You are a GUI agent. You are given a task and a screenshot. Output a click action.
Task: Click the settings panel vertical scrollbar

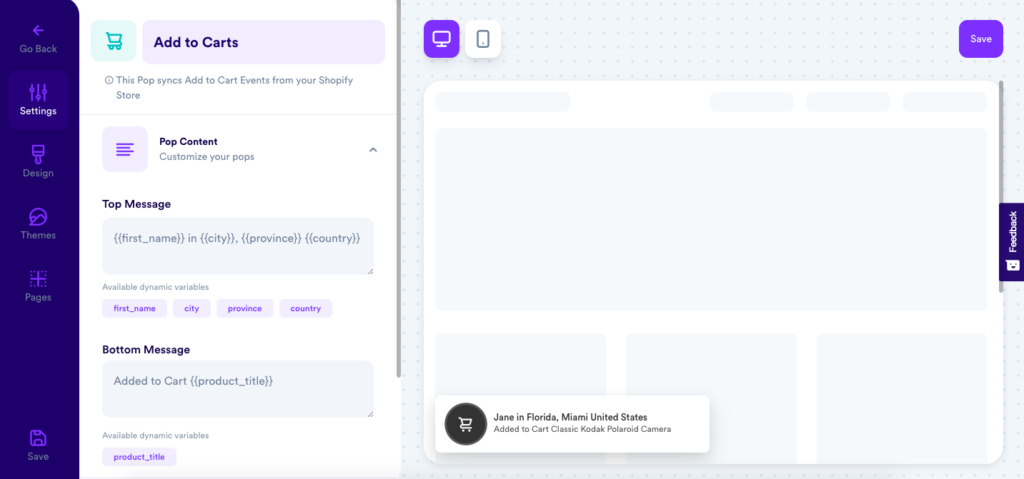click(398, 188)
